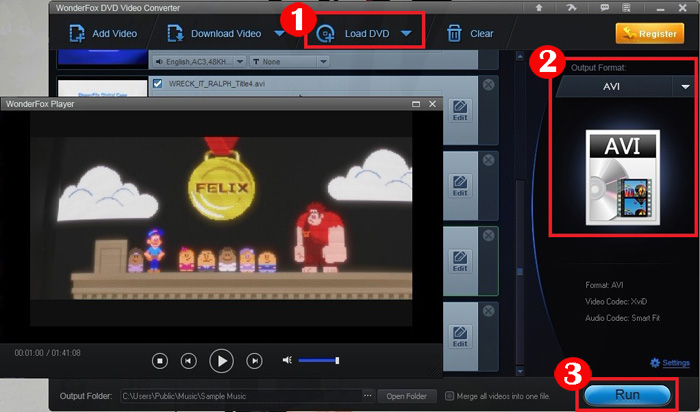Open the feedback speech bubble icon
700x412 pixels.
(x=604, y=8)
